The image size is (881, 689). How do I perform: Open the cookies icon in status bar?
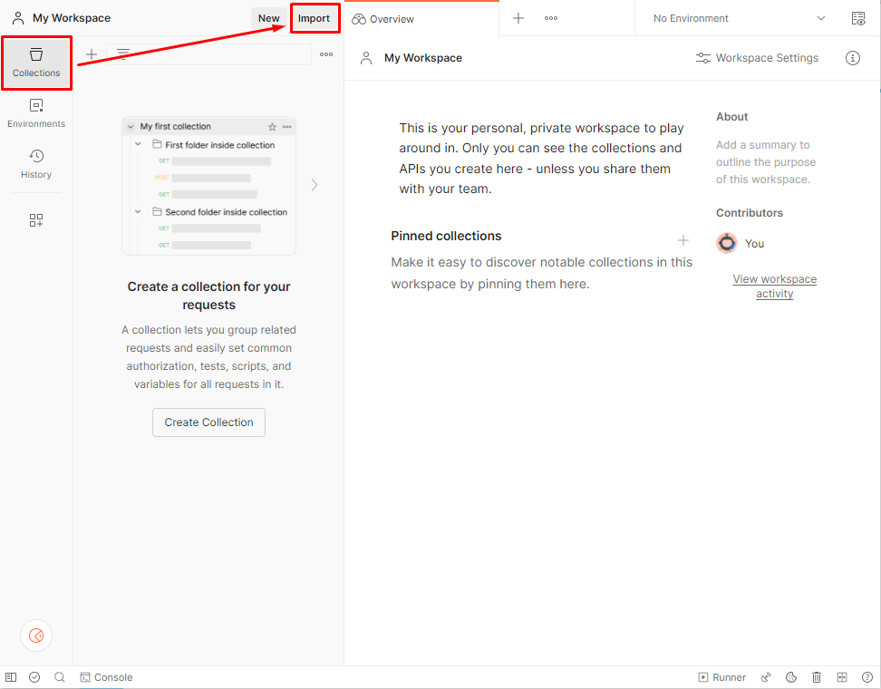click(x=791, y=677)
